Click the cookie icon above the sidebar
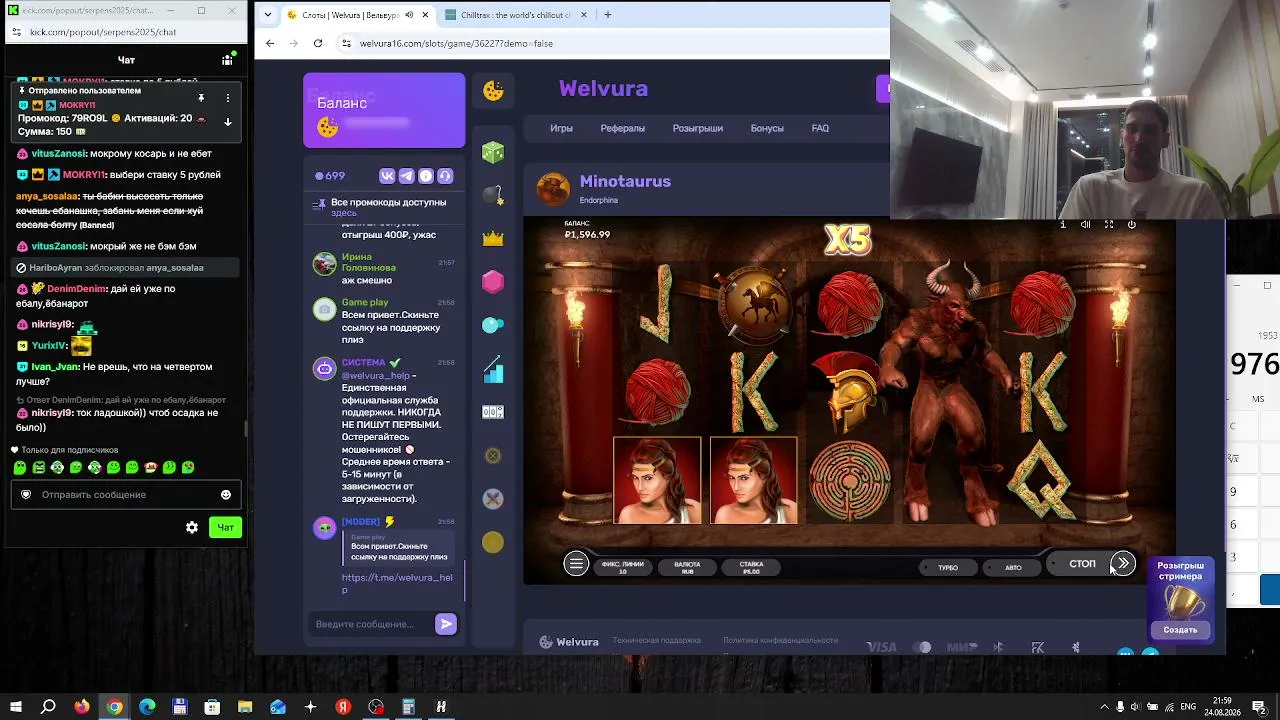1280x720 pixels. (x=493, y=90)
